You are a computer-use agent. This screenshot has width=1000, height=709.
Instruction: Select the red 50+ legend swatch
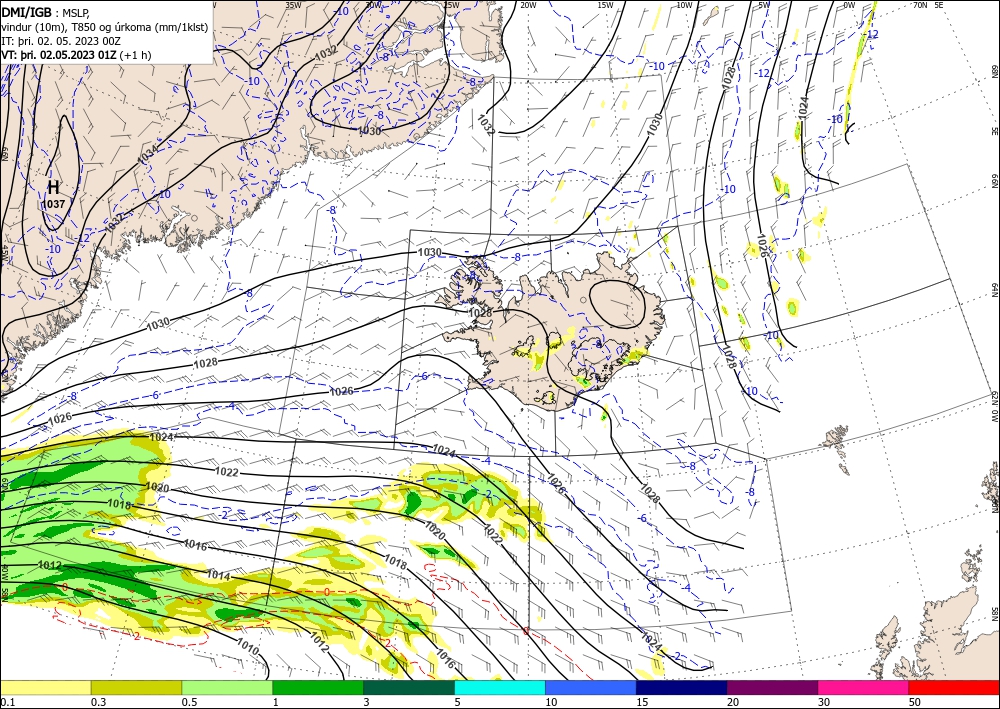pyautogui.click(x=954, y=687)
